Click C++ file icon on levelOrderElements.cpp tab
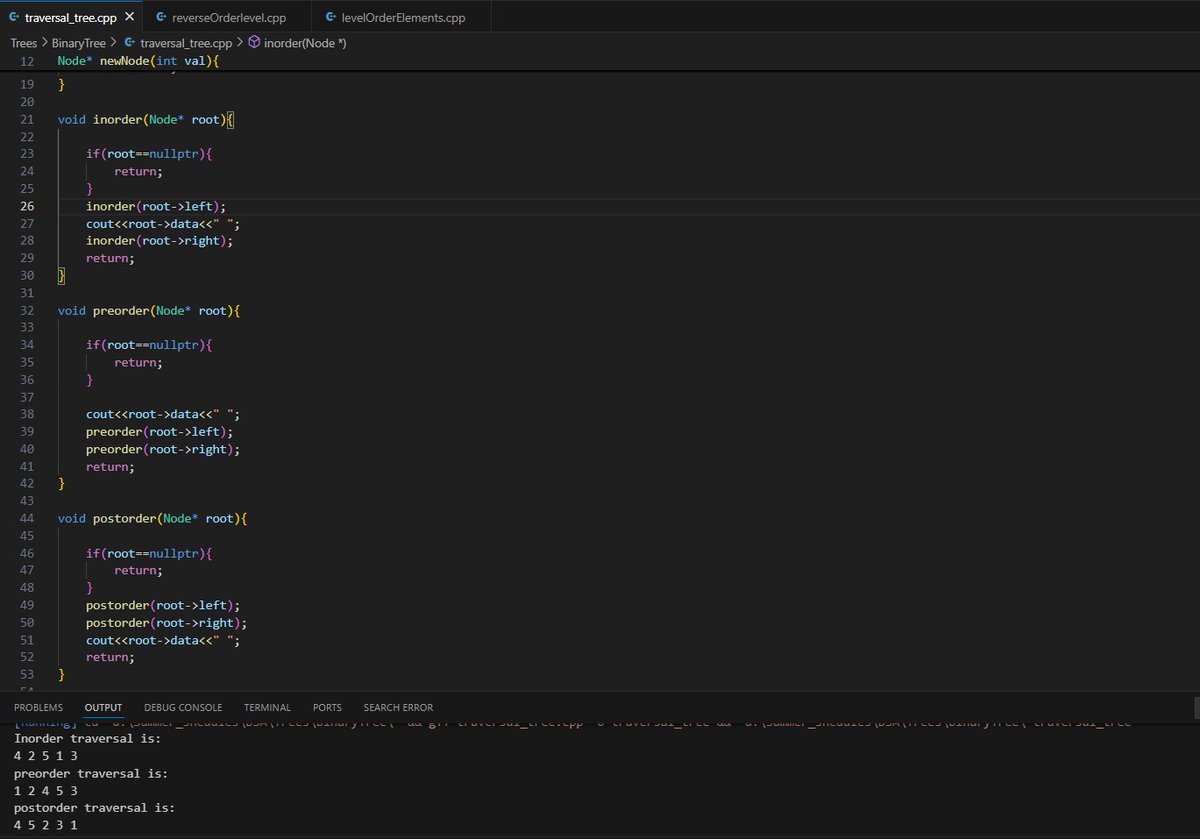 click(x=331, y=18)
